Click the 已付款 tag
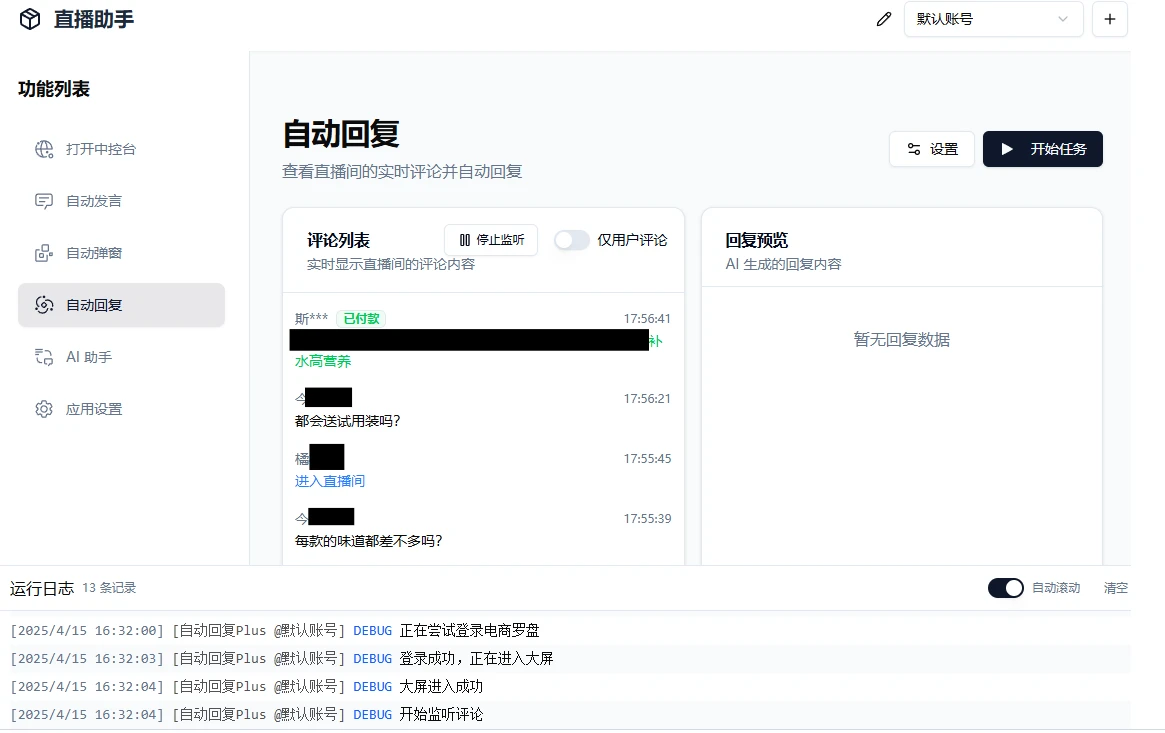 (x=361, y=319)
